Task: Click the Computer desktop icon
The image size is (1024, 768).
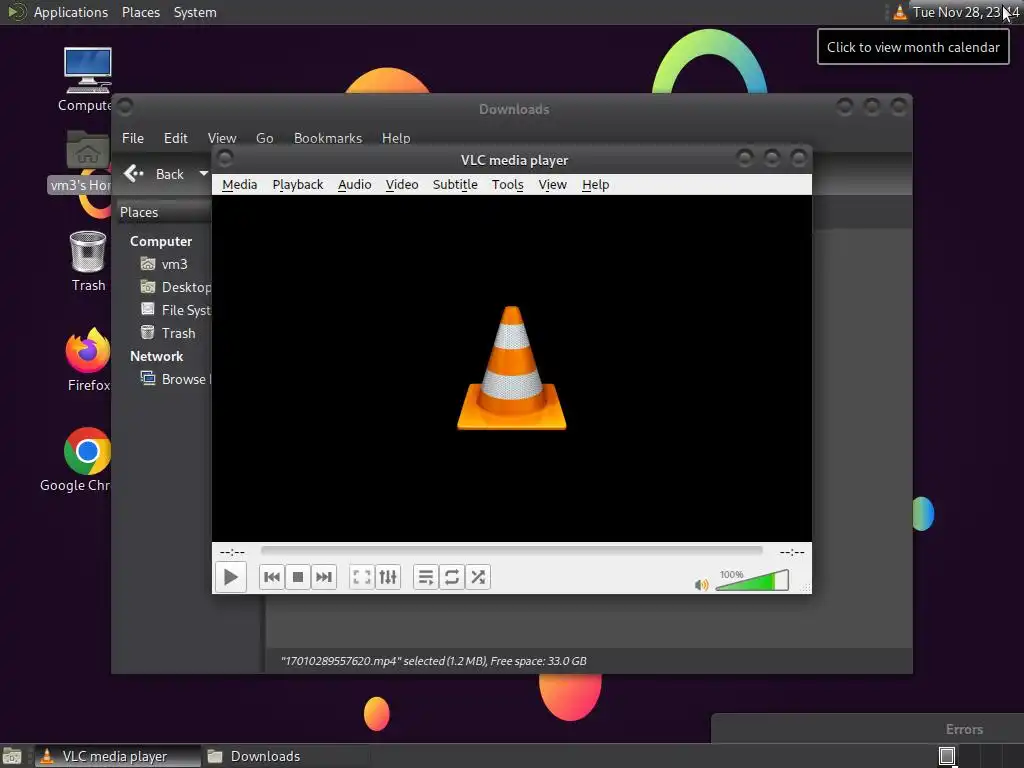Action: pyautogui.click(x=88, y=71)
